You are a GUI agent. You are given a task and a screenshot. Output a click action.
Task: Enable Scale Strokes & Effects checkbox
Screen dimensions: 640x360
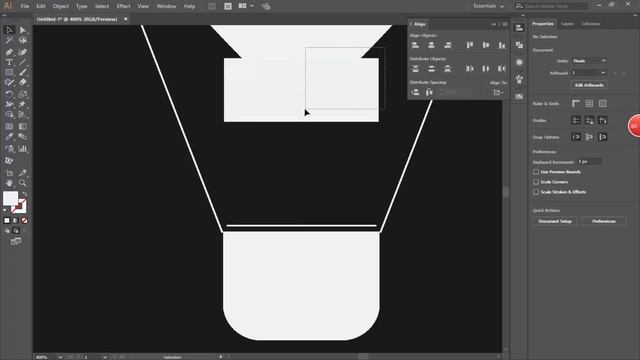pyautogui.click(x=536, y=192)
